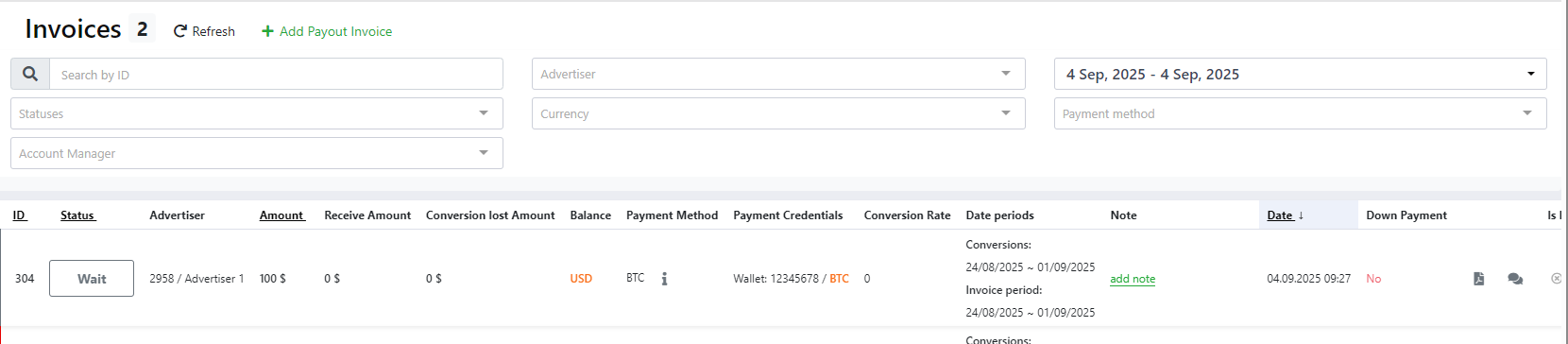Sort table by Status column

[77, 215]
